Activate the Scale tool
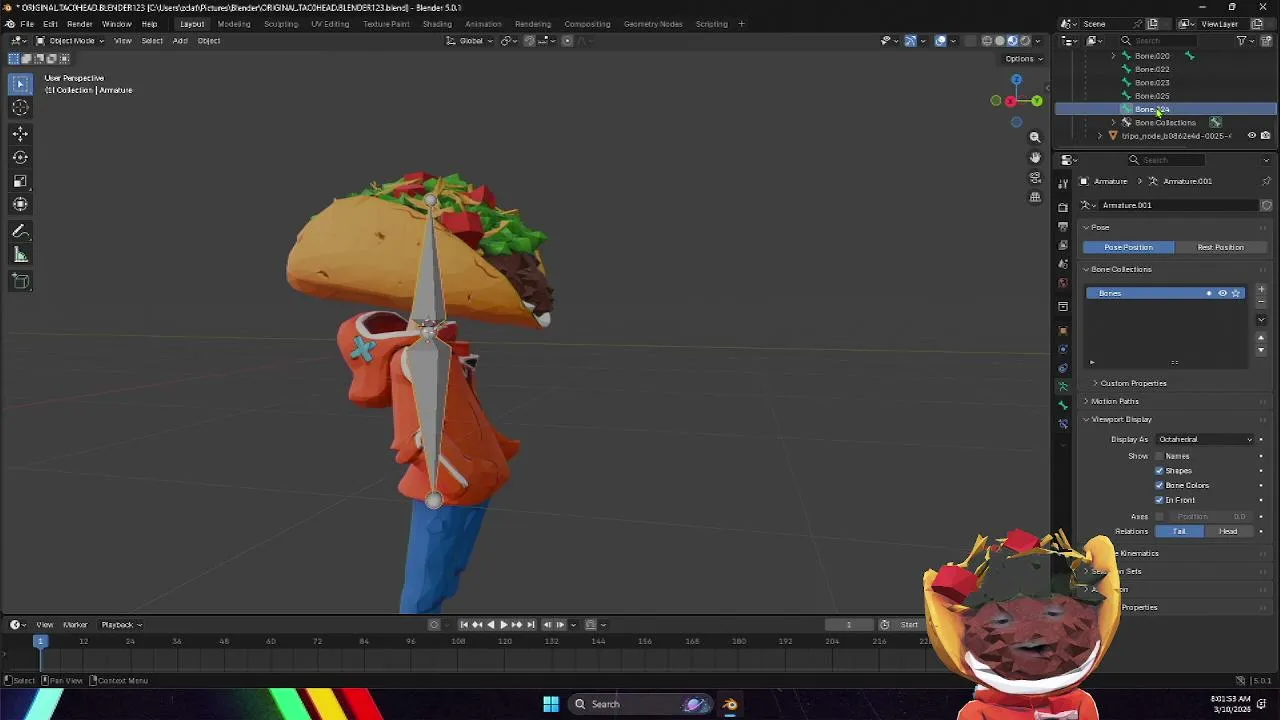The height and width of the screenshot is (720, 1280). coord(20,181)
